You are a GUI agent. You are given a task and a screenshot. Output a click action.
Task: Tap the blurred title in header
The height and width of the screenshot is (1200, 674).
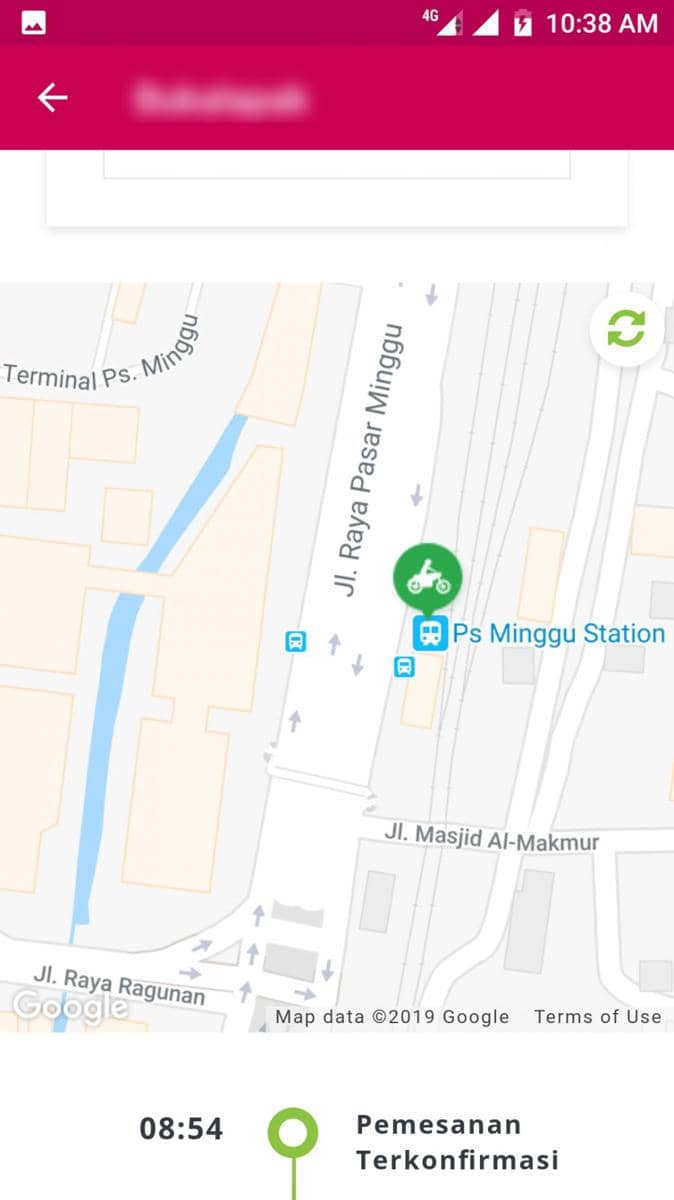click(220, 98)
